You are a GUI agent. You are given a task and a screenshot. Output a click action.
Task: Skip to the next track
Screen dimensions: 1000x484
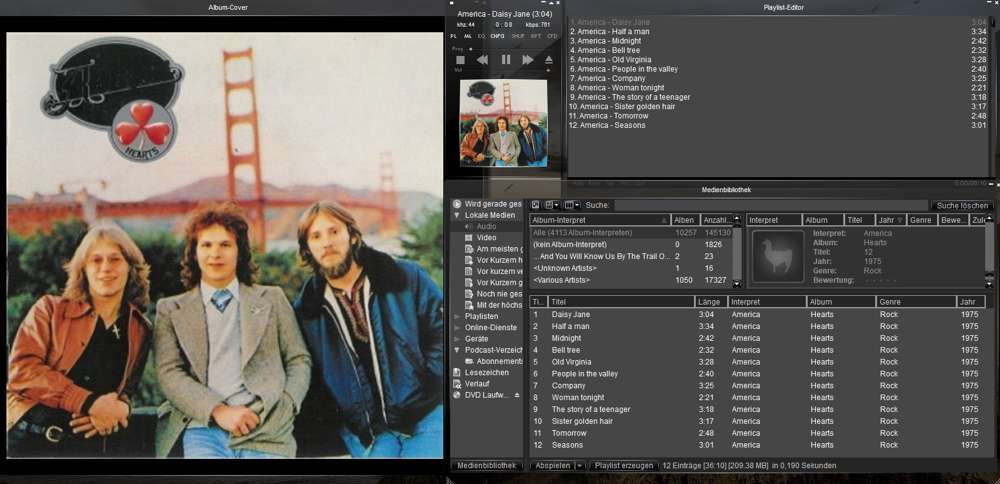(x=527, y=60)
